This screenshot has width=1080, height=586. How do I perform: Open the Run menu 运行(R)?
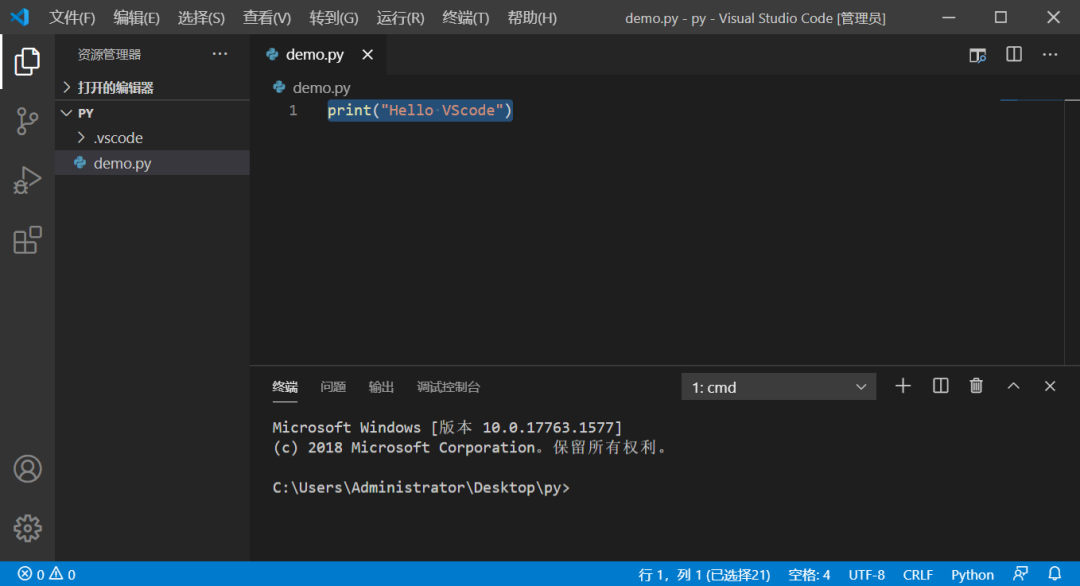coord(400,18)
